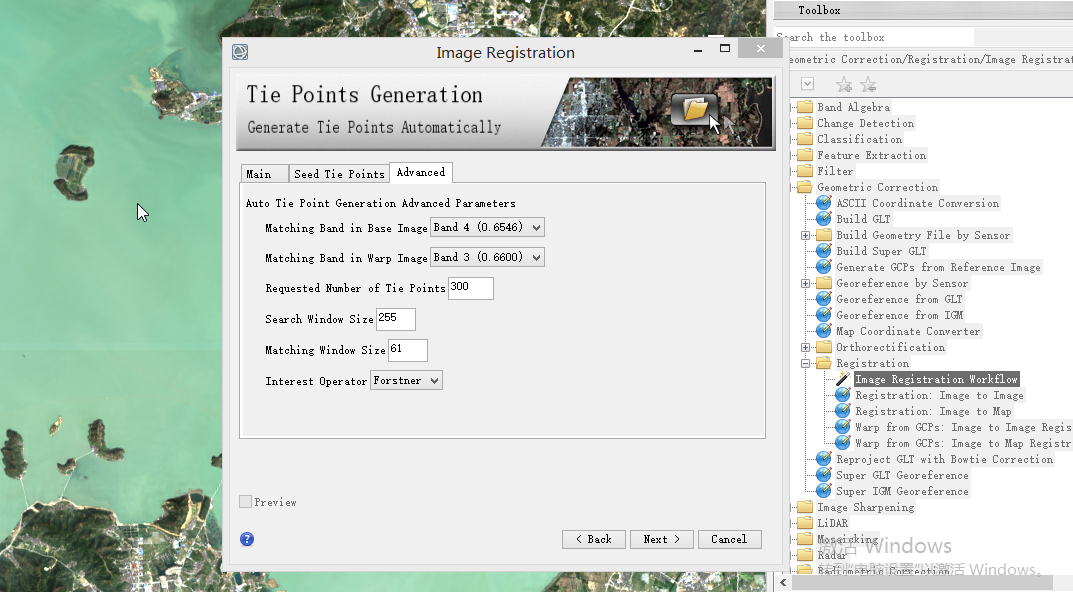The height and width of the screenshot is (592, 1073).
Task: Expand the Build Geometry File by Sensor folder
Action: coord(805,235)
